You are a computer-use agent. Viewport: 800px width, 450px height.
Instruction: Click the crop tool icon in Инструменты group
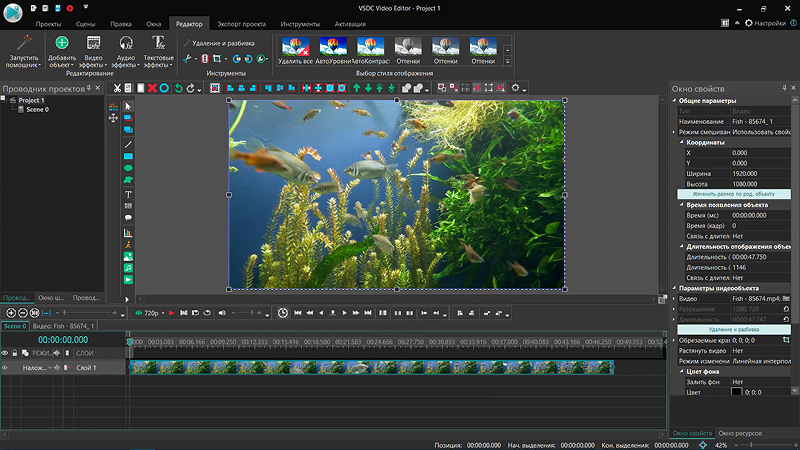coord(217,59)
